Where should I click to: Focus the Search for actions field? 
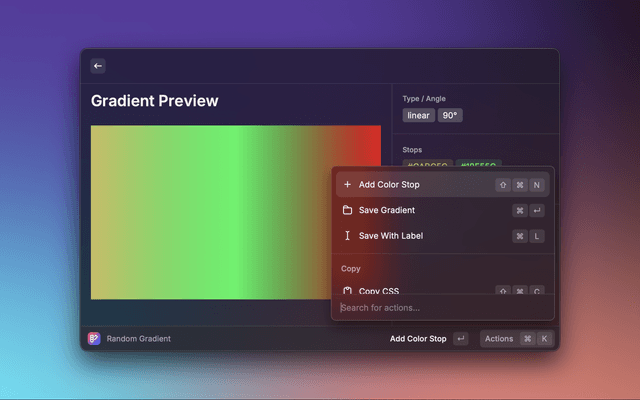coord(440,308)
